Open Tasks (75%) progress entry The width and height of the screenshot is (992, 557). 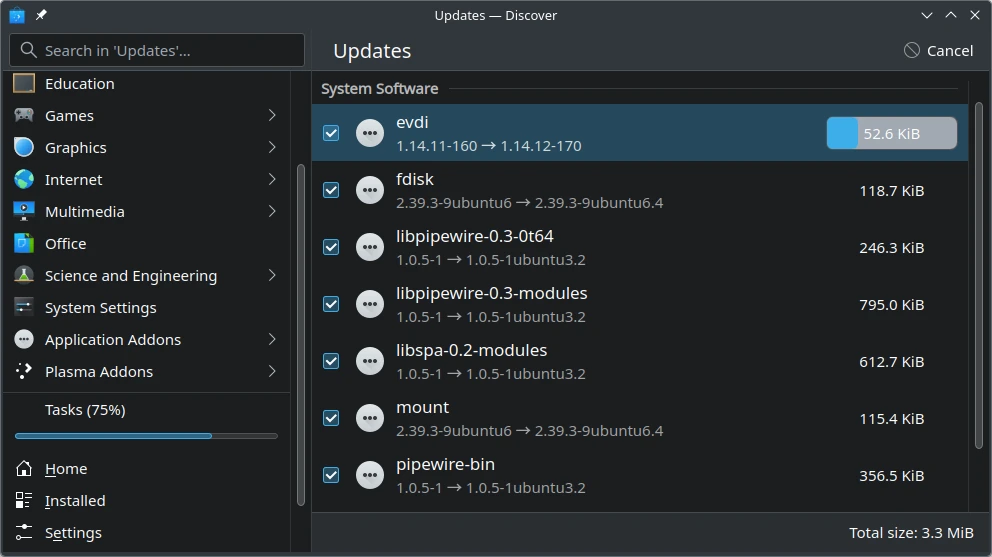85,410
